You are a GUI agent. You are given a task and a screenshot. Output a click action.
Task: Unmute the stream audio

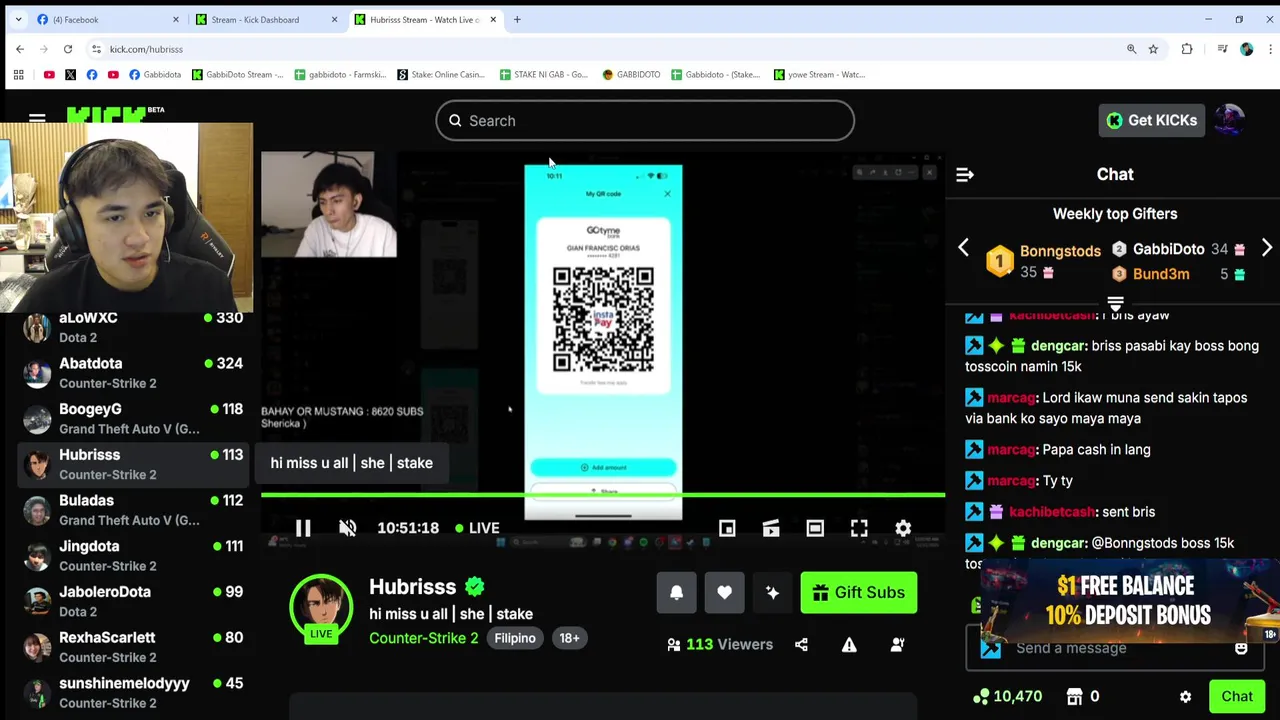[347, 528]
